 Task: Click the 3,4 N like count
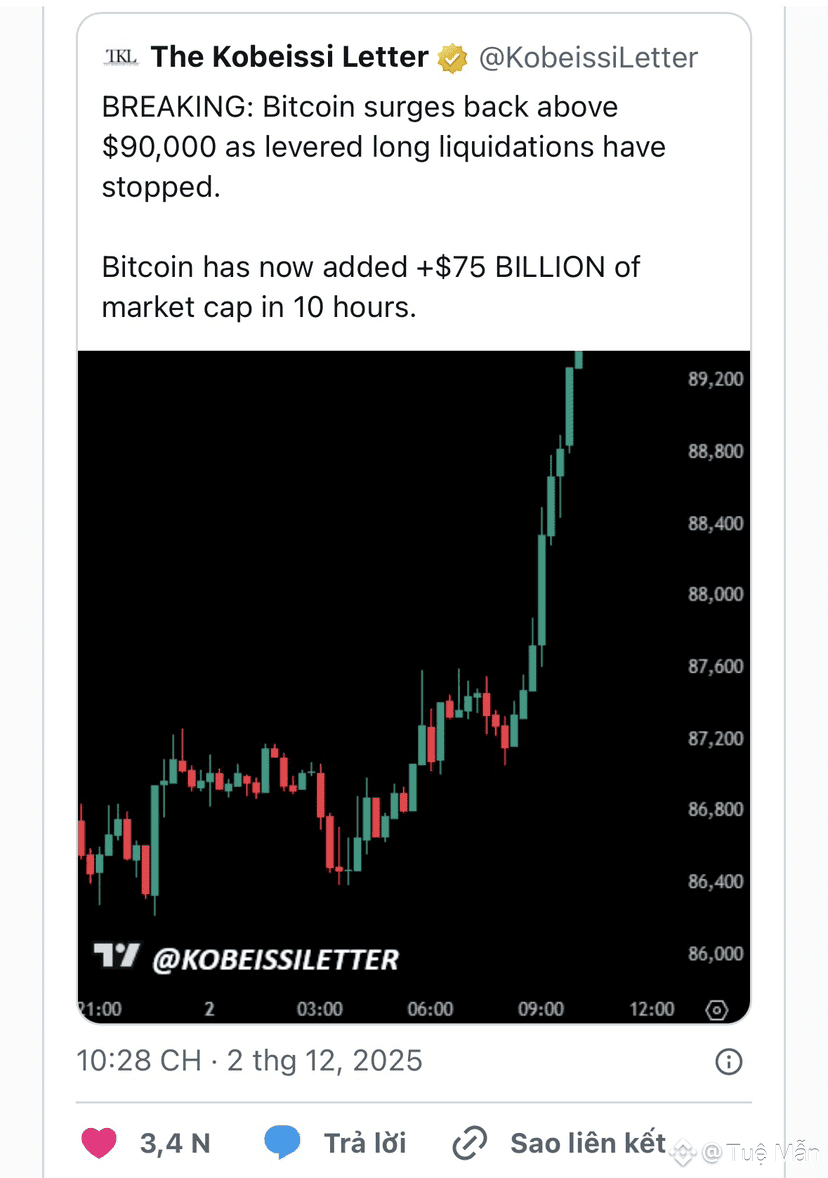(x=175, y=1143)
